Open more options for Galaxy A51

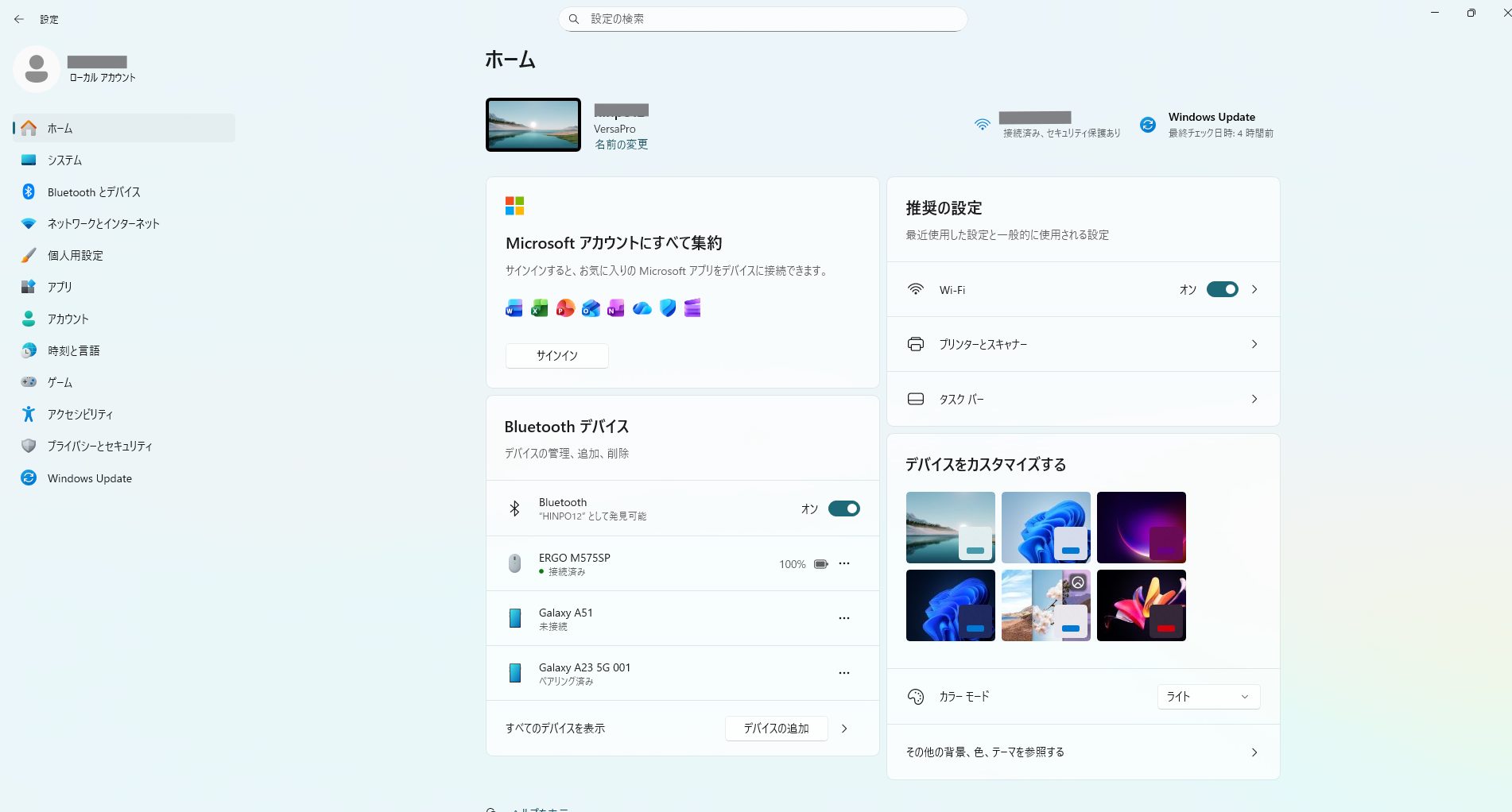(843, 618)
